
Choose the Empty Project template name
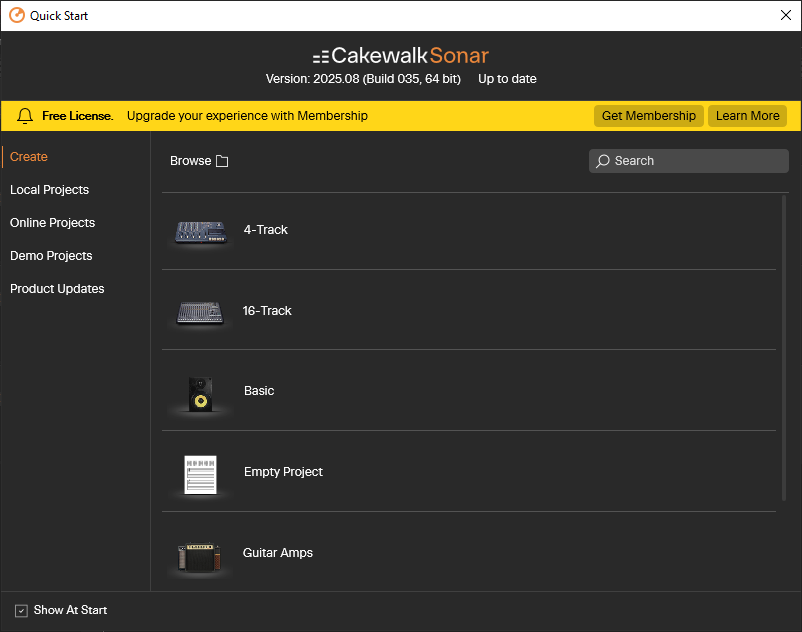283,471
